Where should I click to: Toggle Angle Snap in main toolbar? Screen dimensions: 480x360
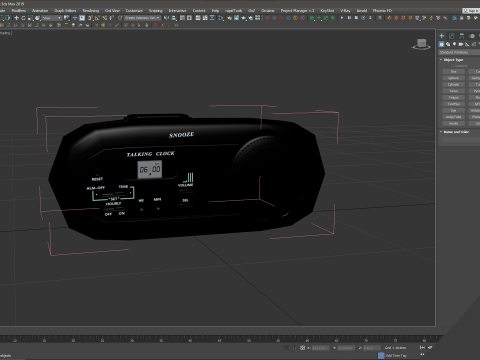coord(97,18)
